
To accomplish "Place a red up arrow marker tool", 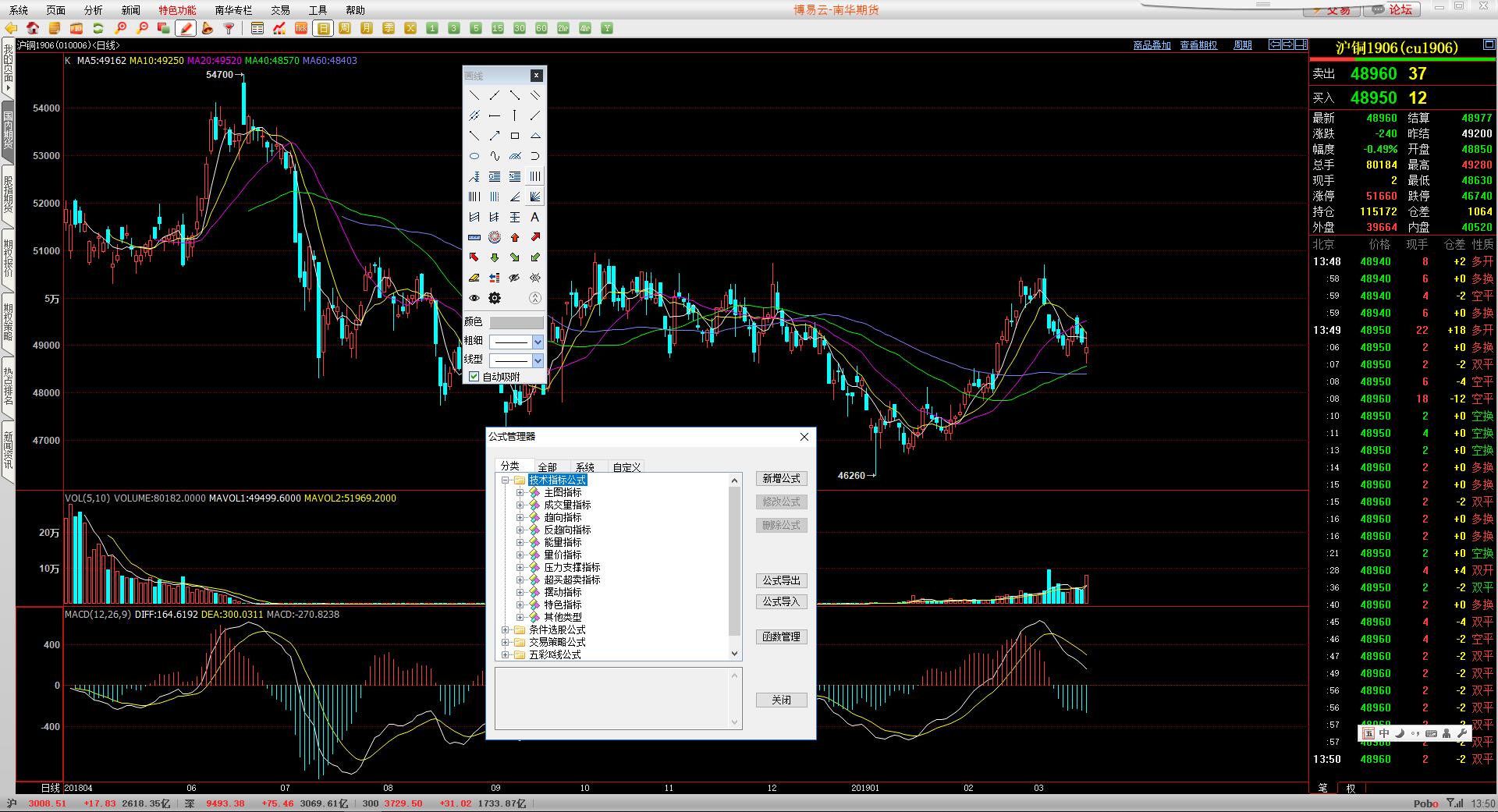I will [x=515, y=237].
